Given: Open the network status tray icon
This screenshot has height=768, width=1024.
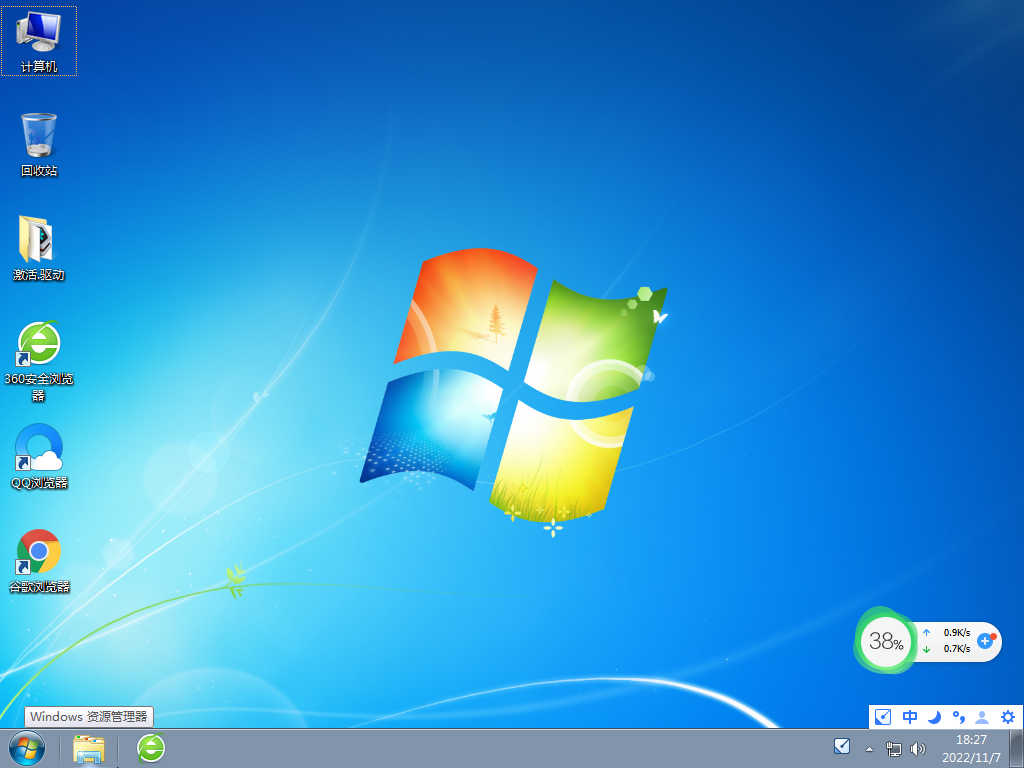Looking at the screenshot, I should click(x=894, y=748).
